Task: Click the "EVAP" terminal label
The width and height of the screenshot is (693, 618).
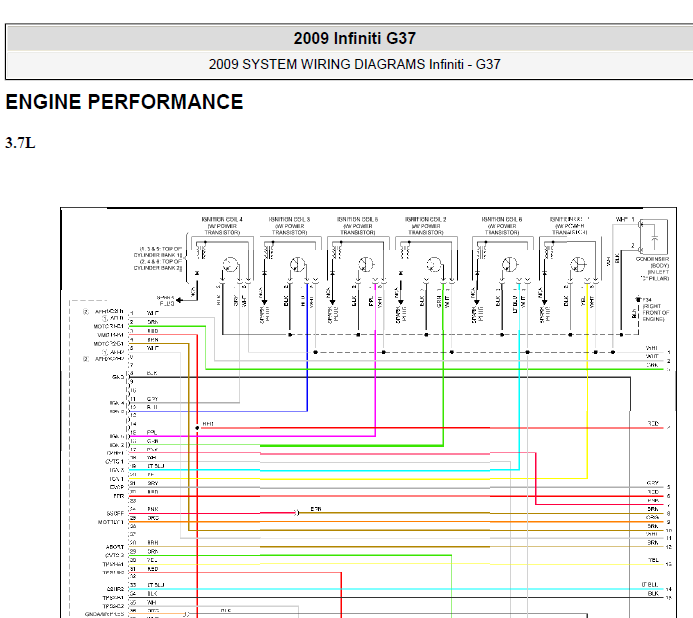Action: pos(117,487)
